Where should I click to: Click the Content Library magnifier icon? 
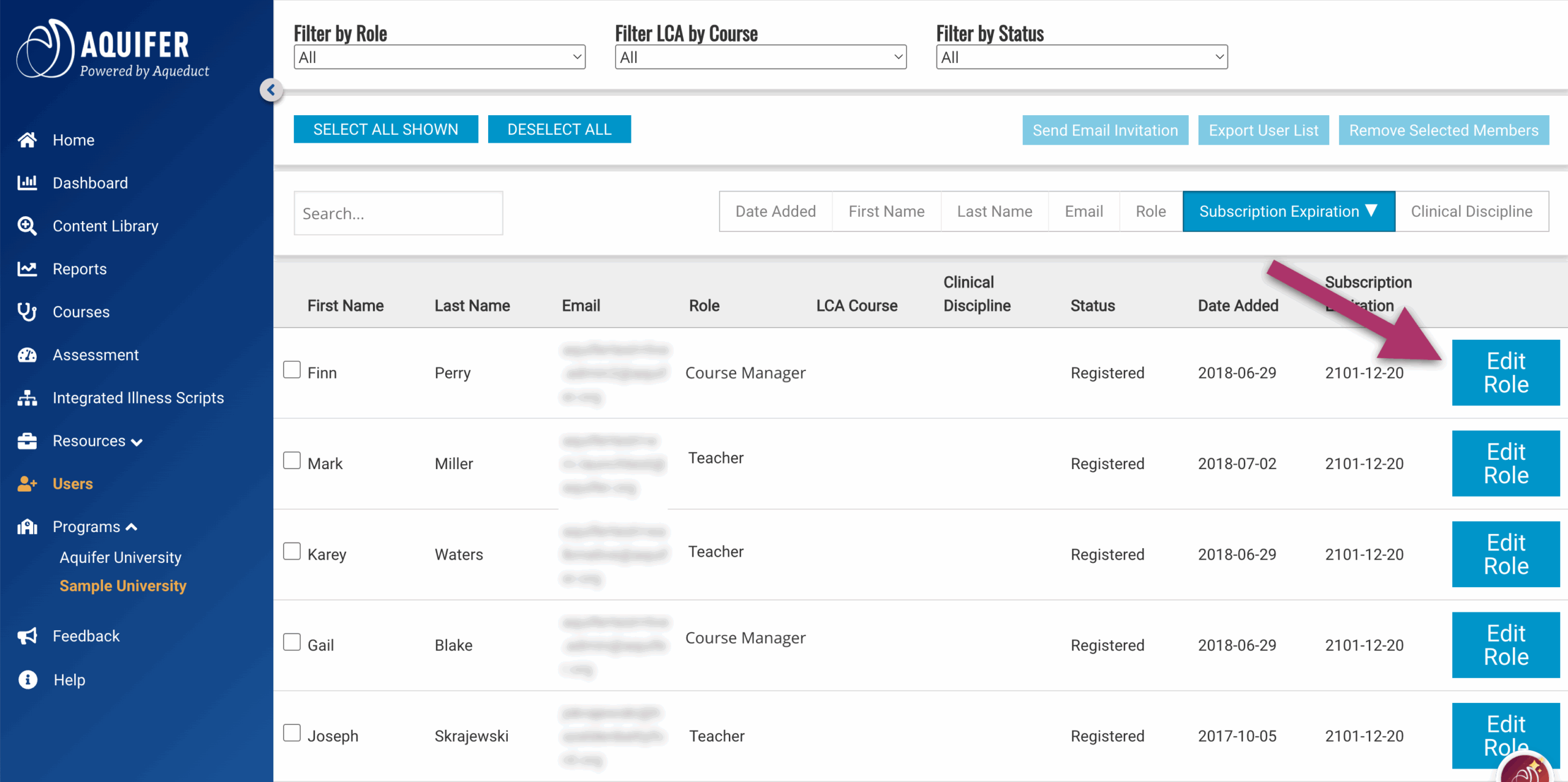point(27,226)
